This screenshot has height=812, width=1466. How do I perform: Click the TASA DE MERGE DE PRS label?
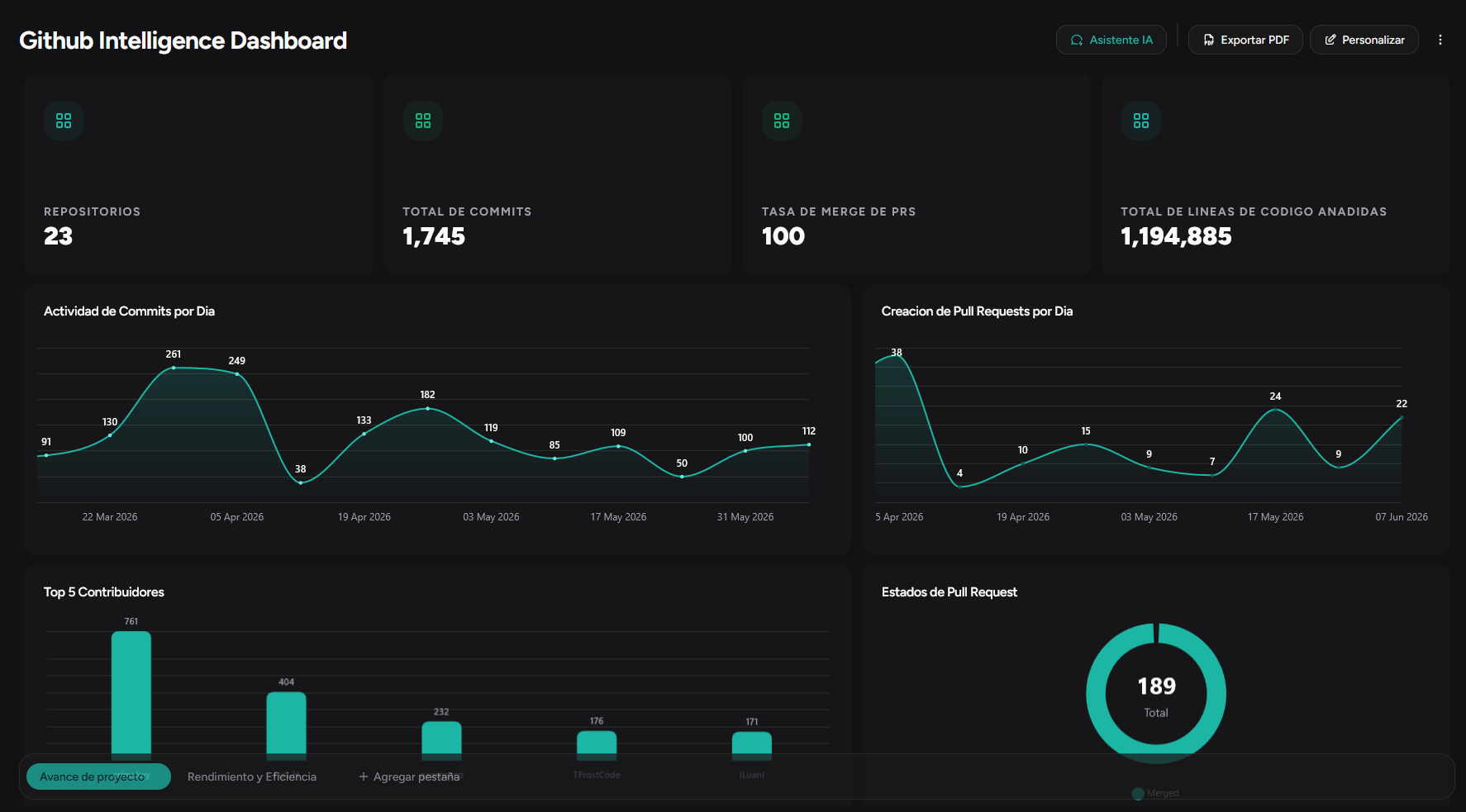click(839, 211)
